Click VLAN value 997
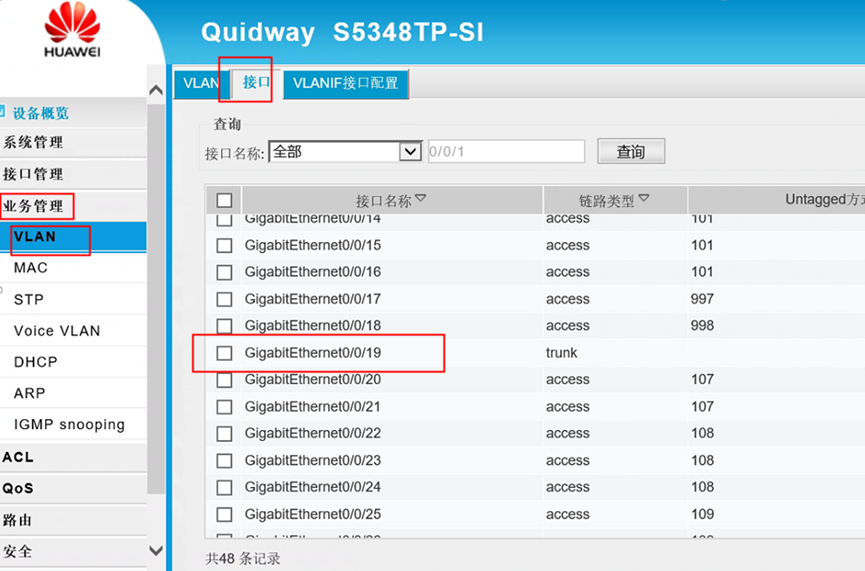 point(702,299)
